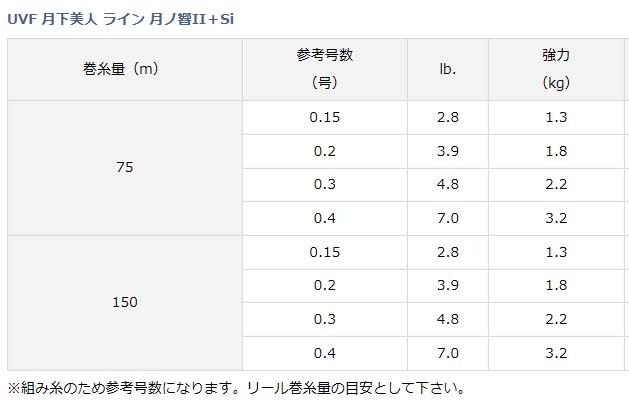This screenshot has height=406, width=629.
Task: Select 2.2 kg value in the 75 m group
Action: (x=556, y=185)
